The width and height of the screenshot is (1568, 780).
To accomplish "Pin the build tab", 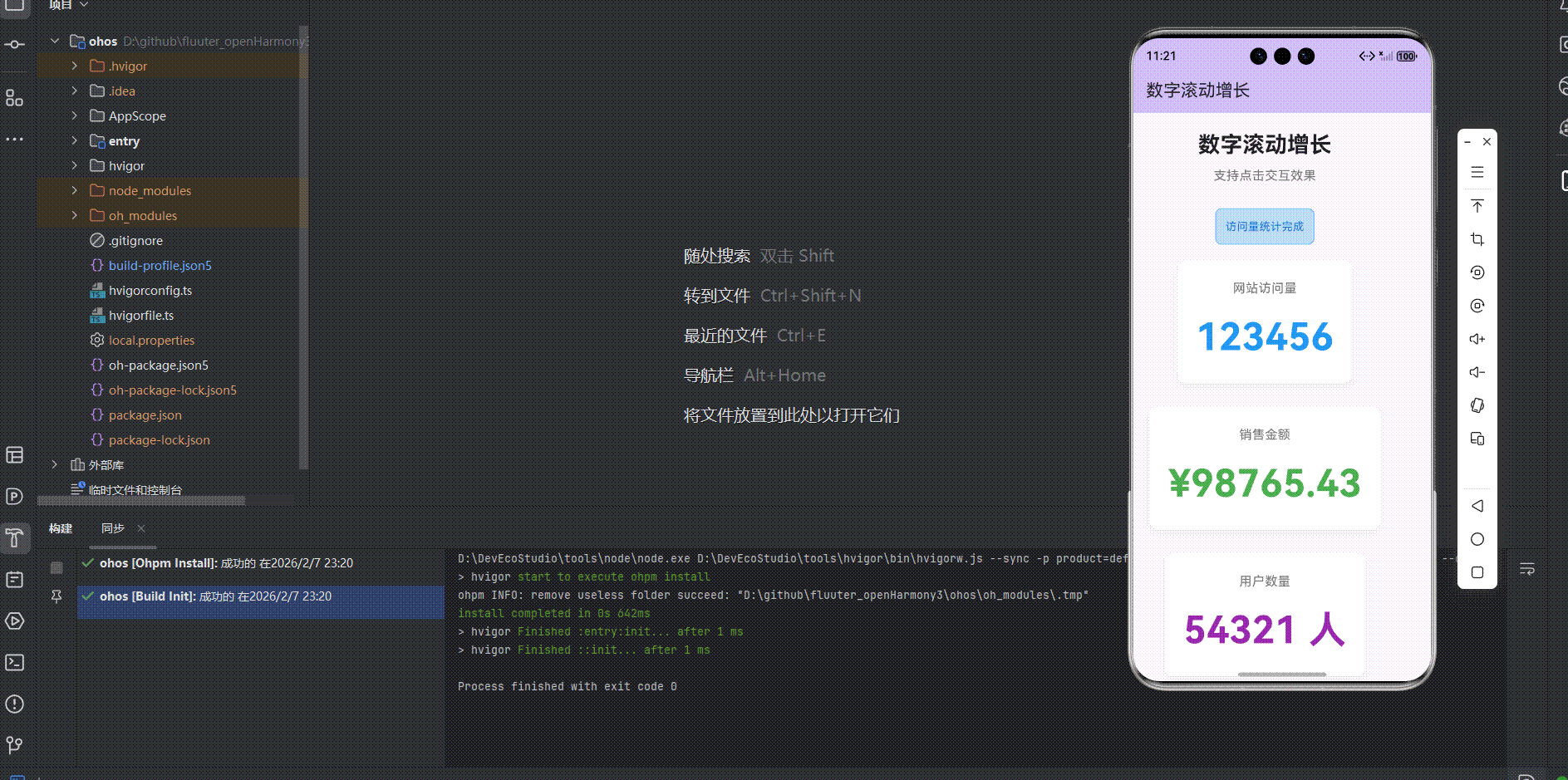I will [57, 596].
